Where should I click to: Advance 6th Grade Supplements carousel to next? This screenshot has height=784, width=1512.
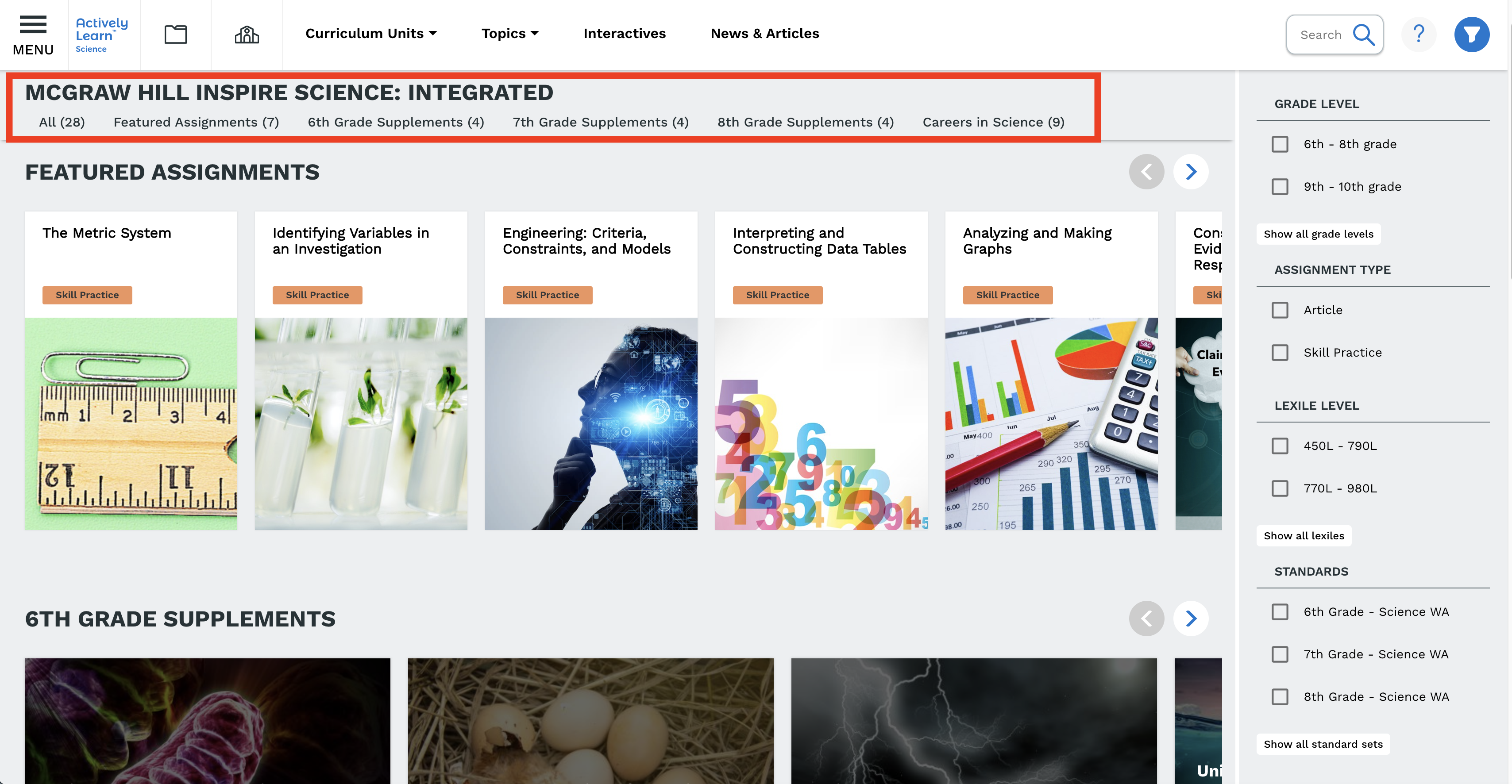[x=1190, y=618]
